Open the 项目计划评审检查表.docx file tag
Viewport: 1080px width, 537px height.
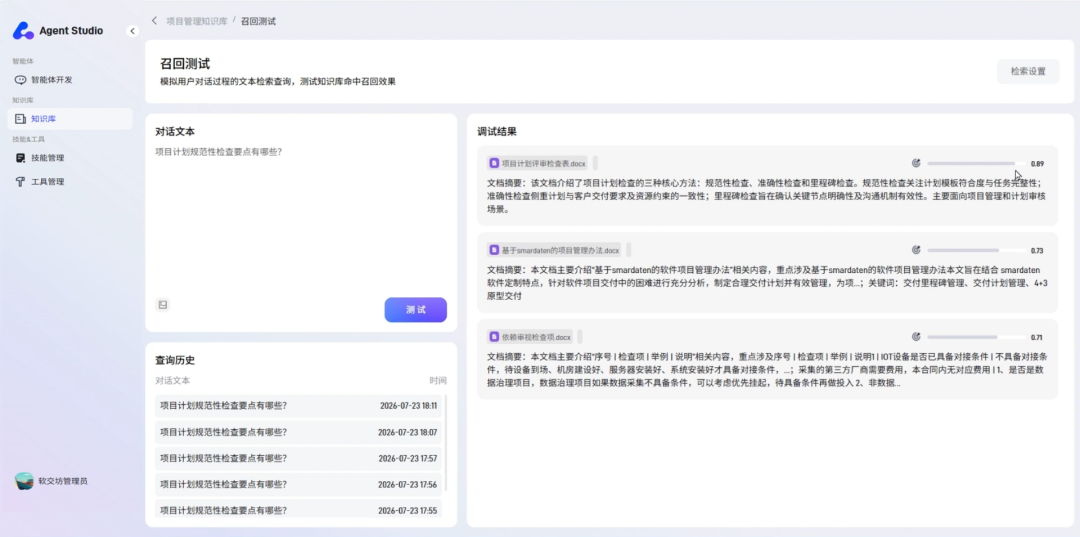pyautogui.click(x=538, y=163)
